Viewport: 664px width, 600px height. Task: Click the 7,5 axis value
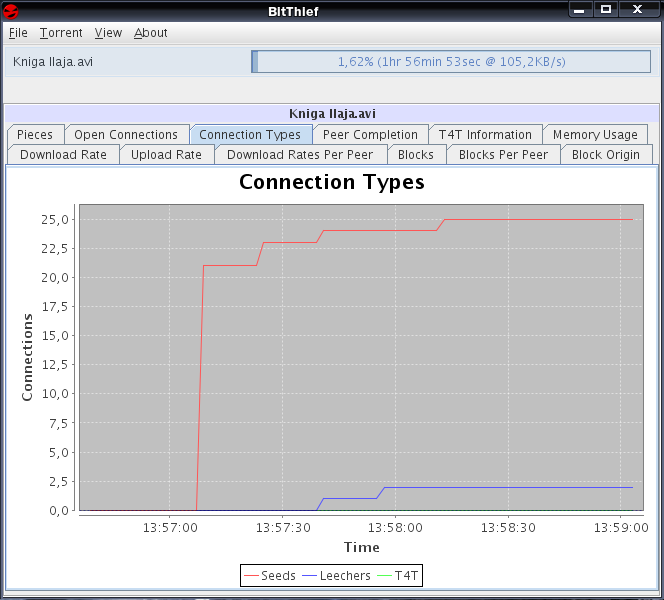(x=58, y=423)
